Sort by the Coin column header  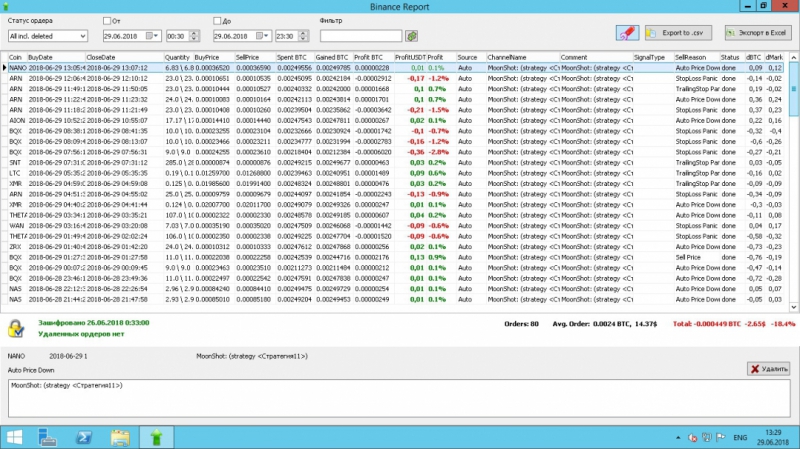15,57
